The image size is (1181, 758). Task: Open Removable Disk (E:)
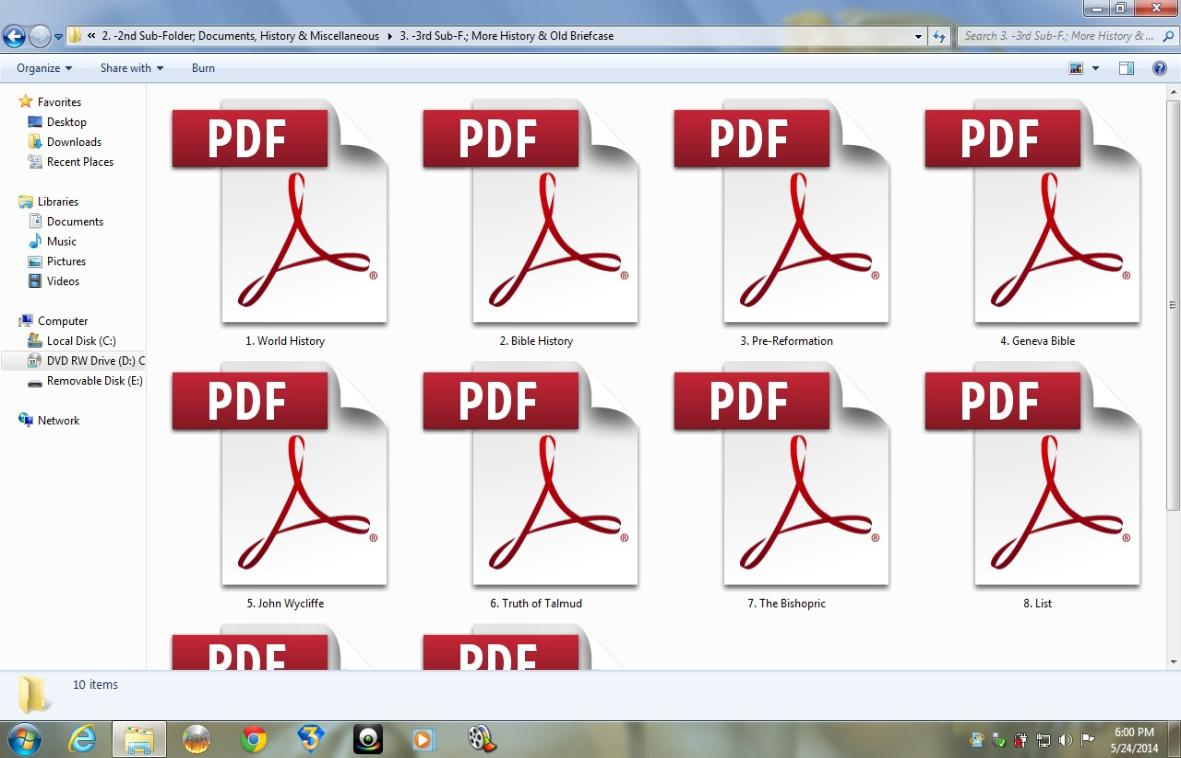click(85, 381)
